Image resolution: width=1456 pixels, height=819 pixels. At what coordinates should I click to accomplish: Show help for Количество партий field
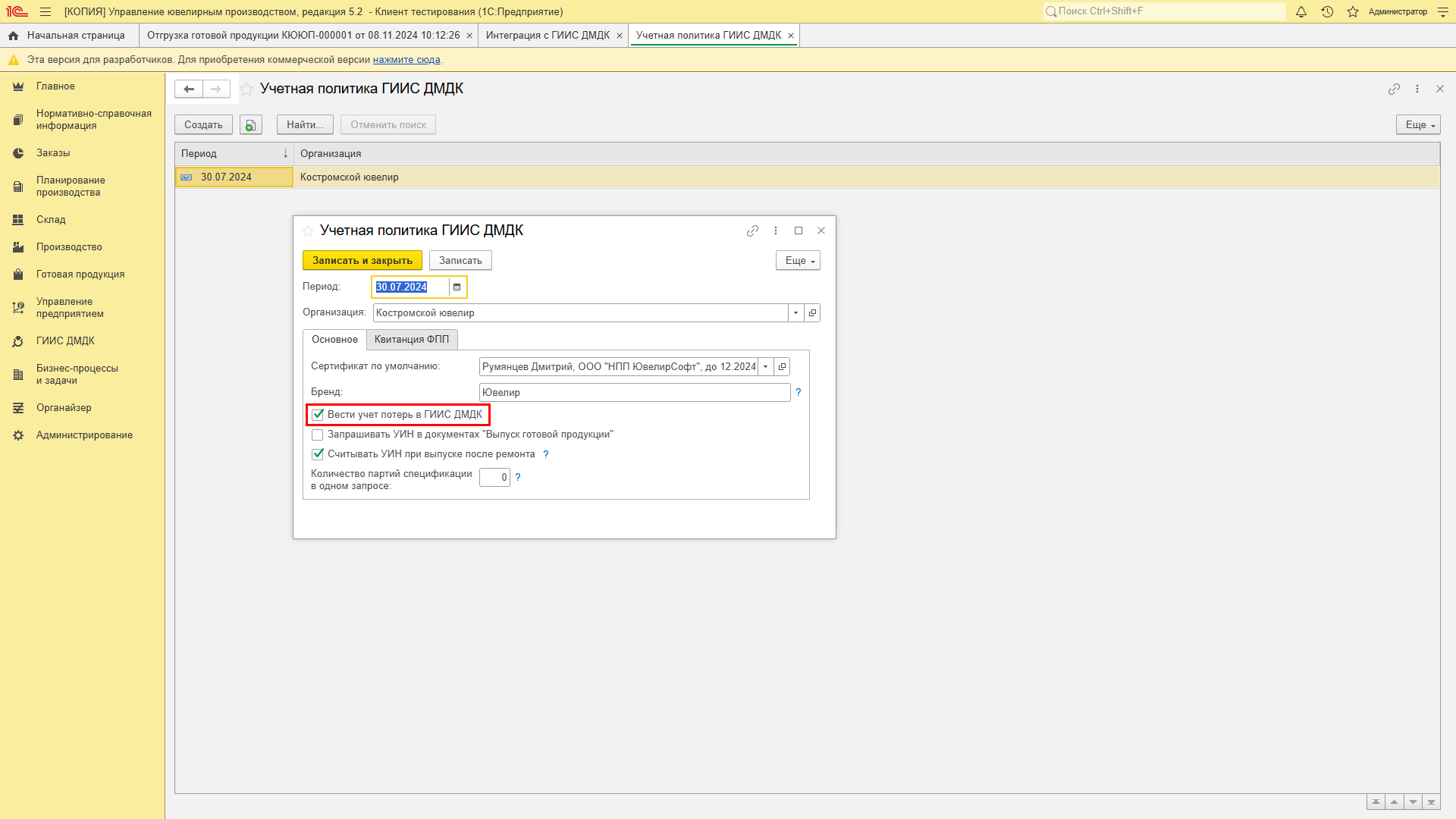click(x=518, y=477)
